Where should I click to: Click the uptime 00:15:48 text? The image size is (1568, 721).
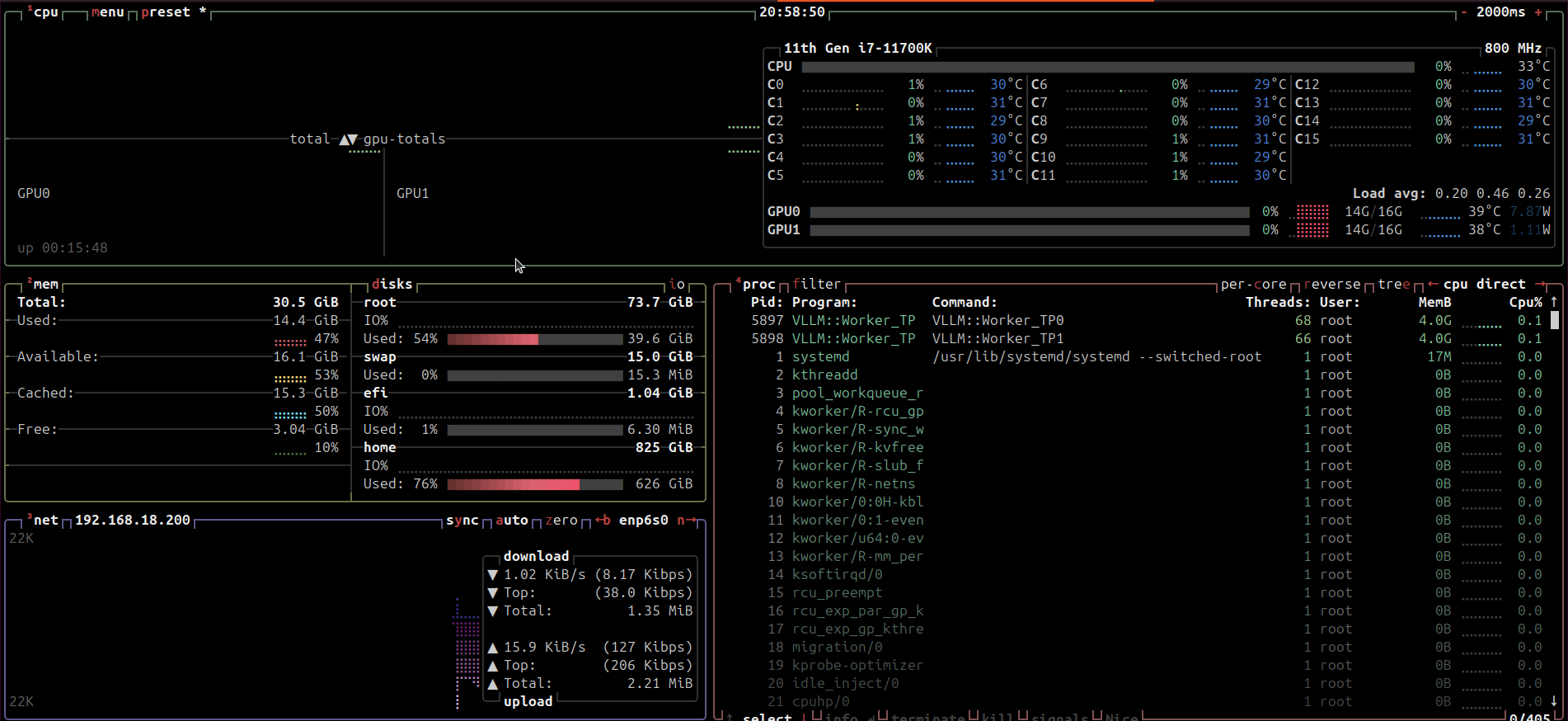[x=63, y=247]
